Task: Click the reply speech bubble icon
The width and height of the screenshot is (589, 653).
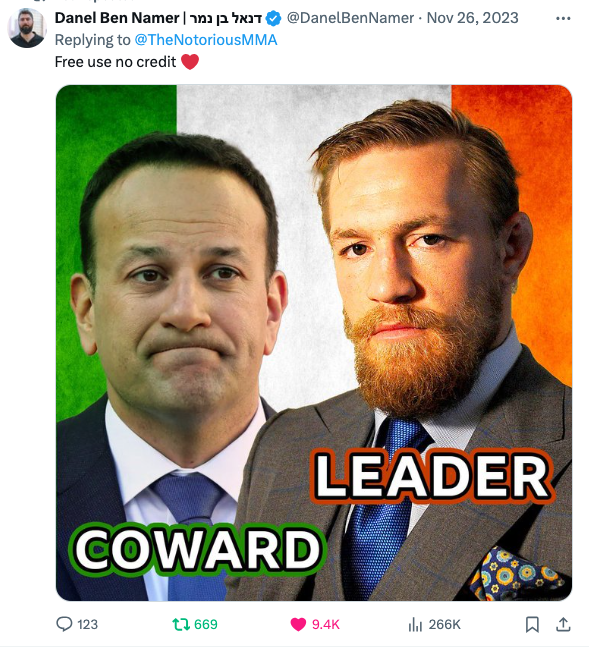Action: click(64, 624)
